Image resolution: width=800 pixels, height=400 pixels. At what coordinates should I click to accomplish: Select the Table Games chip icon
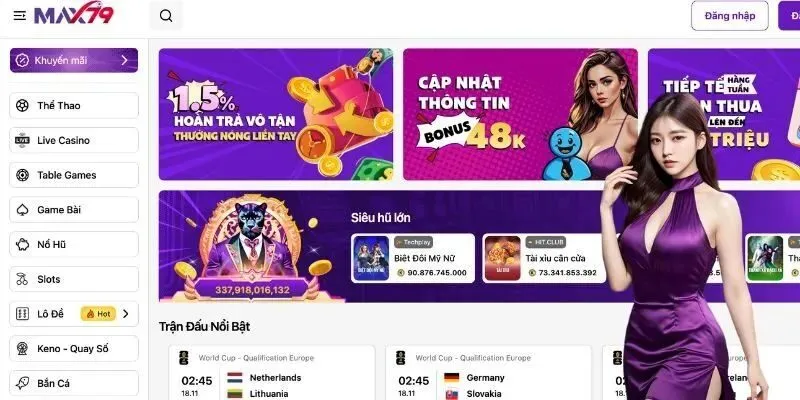[22, 175]
